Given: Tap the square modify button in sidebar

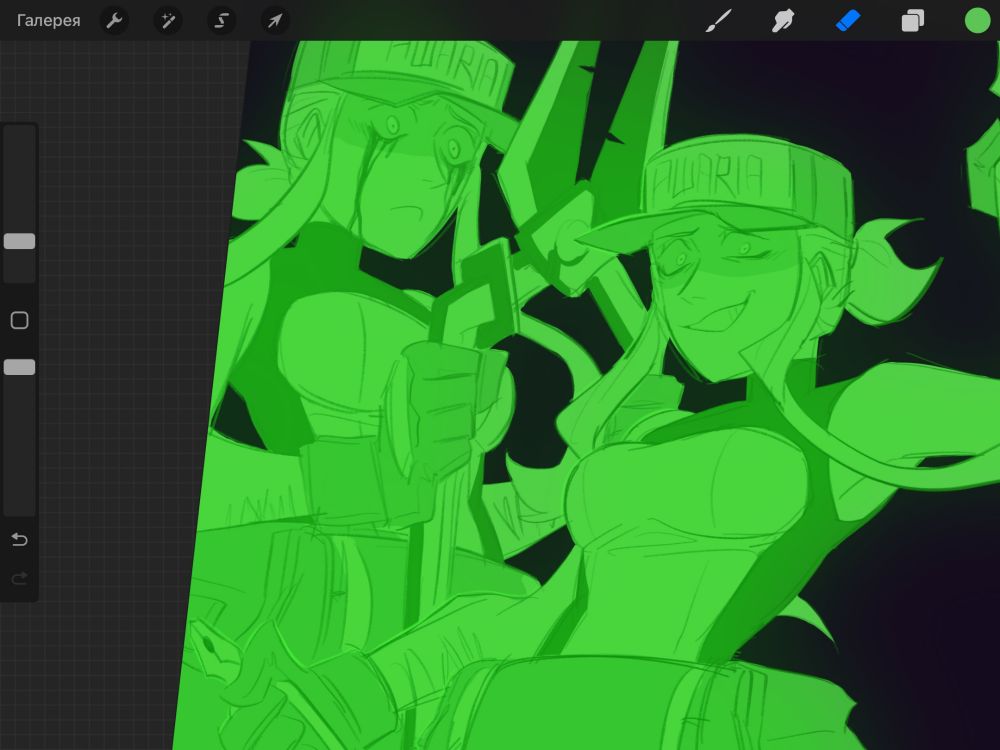Looking at the screenshot, I should tap(20, 320).
